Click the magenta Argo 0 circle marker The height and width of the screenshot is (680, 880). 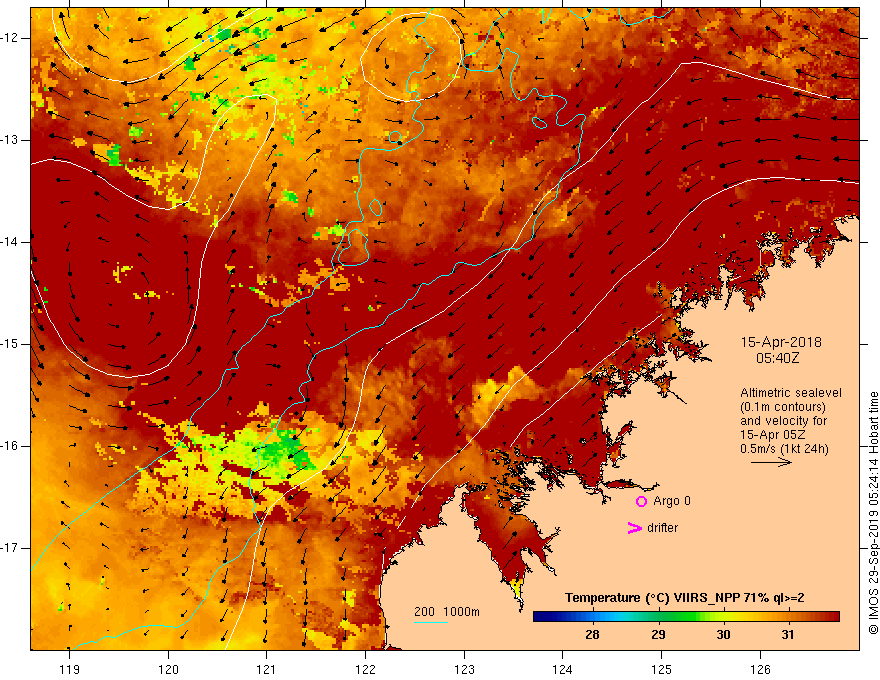click(641, 501)
